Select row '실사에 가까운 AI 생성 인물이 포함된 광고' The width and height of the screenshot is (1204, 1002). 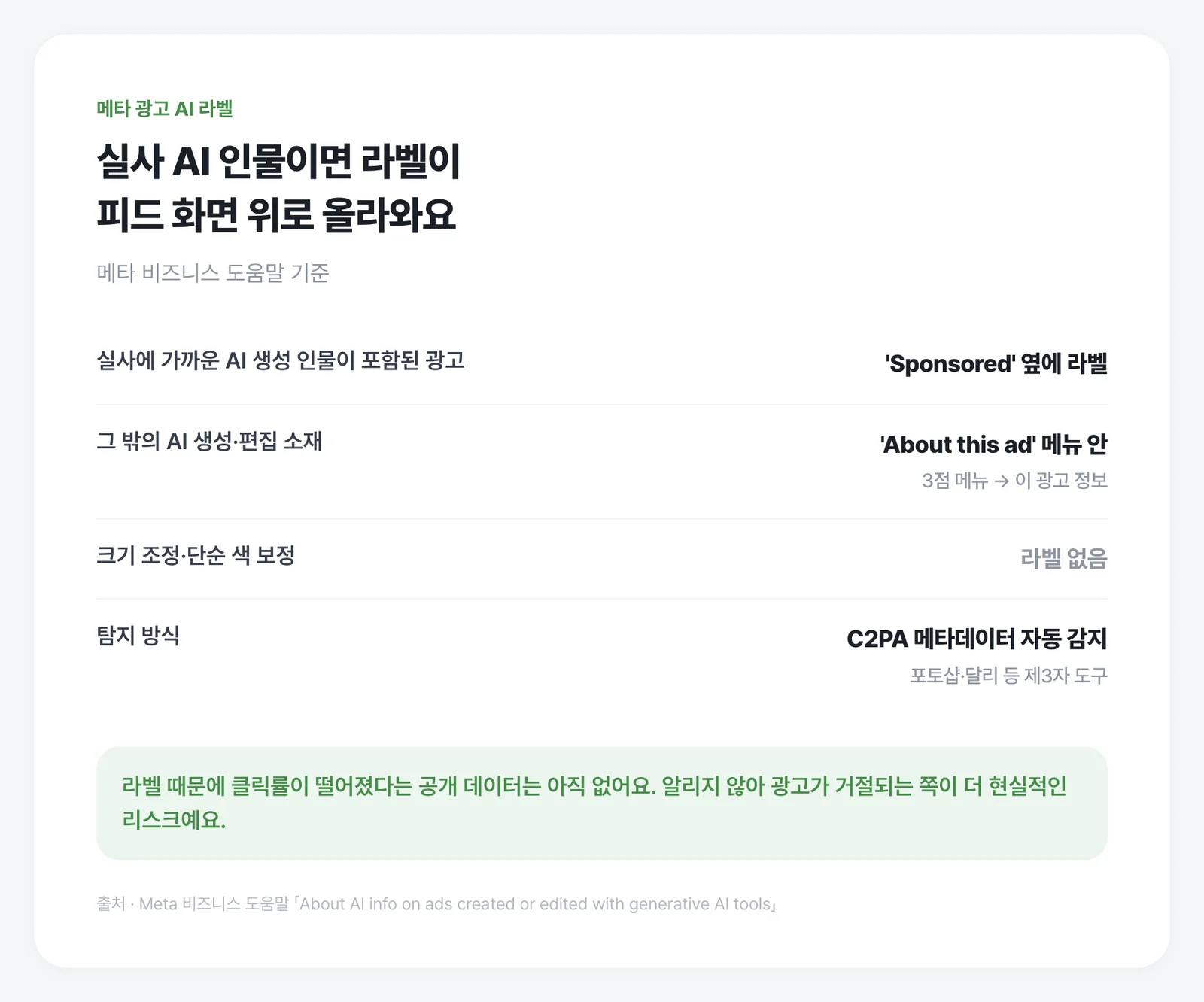(602, 364)
